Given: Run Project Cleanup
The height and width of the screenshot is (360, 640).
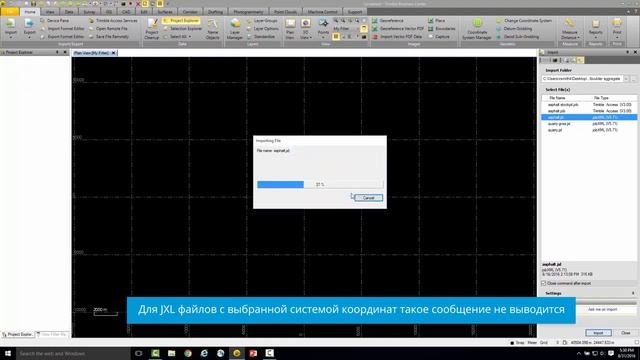Looking at the screenshot, I should pos(152,29).
